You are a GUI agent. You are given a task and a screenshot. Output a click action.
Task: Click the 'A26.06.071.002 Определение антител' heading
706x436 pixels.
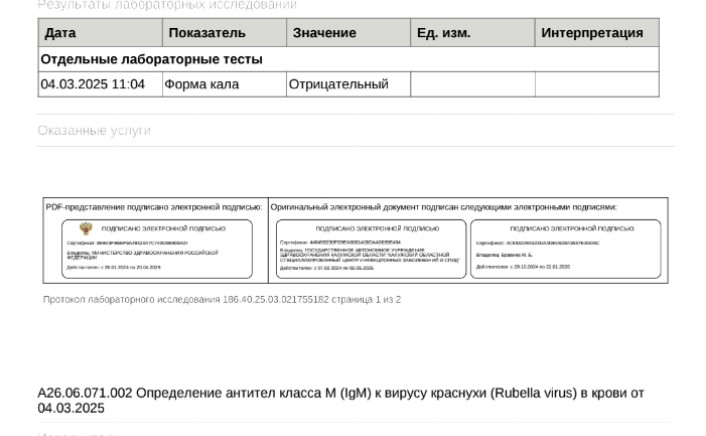pos(341,400)
